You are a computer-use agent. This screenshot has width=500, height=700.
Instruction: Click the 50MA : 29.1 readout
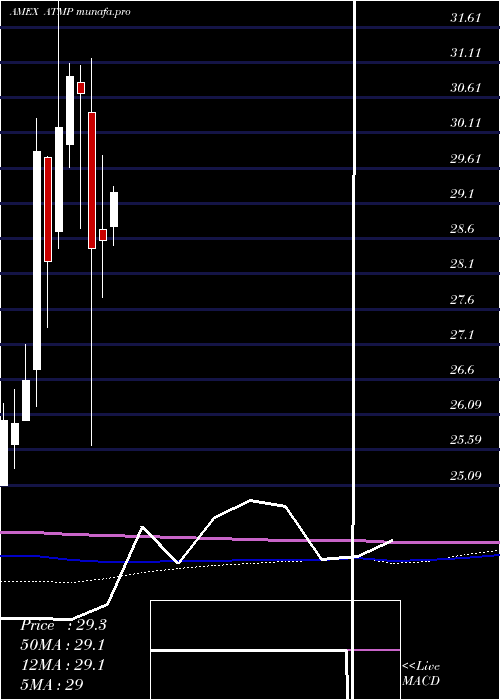click(63, 645)
